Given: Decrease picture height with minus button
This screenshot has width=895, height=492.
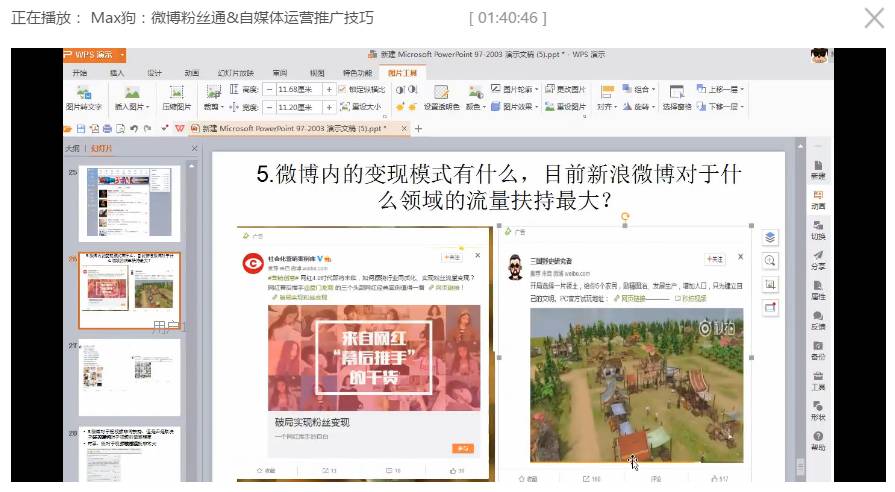Looking at the screenshot, I should point(270,90).
